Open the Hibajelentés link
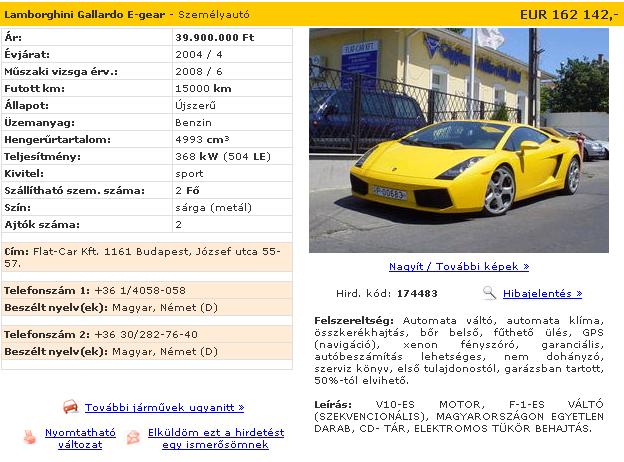The height and width of the screenshot is (462, 624). click(542, 294)
